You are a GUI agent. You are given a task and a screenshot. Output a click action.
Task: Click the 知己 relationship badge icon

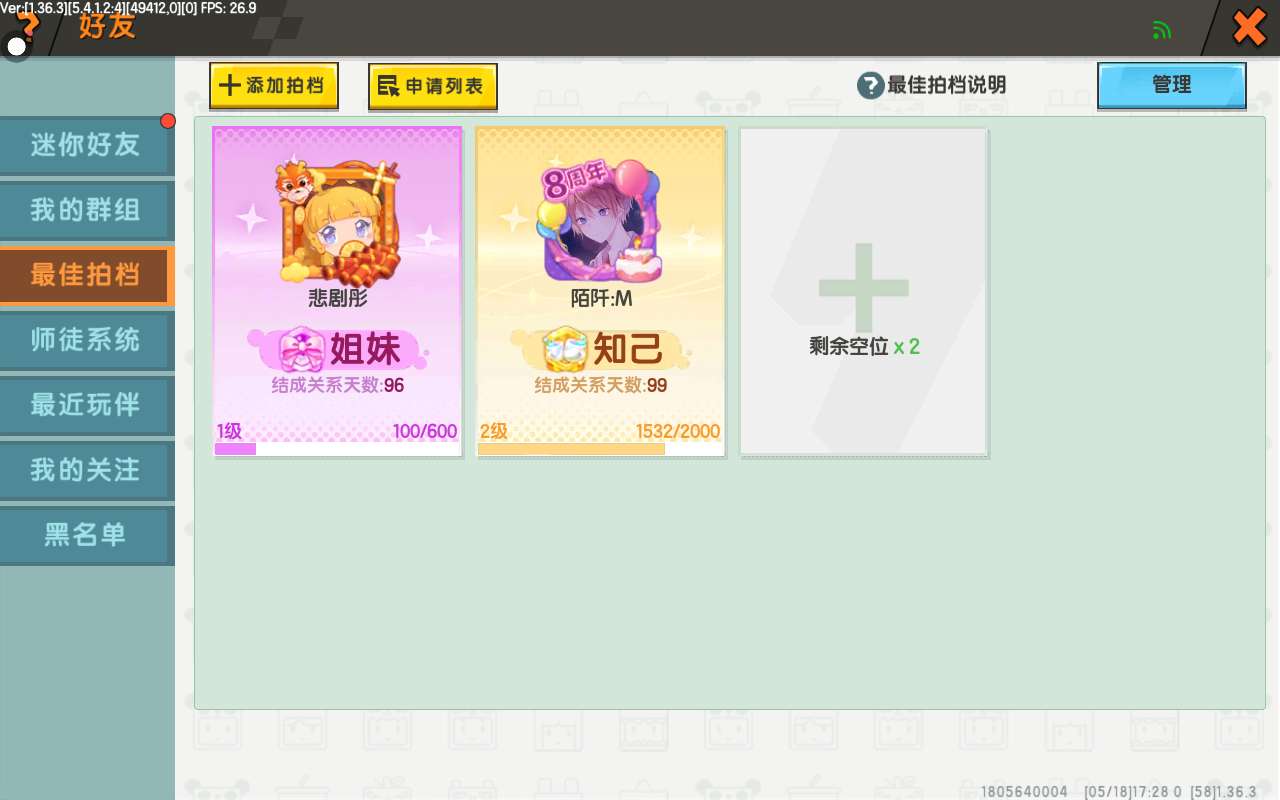tap(565, 350)
